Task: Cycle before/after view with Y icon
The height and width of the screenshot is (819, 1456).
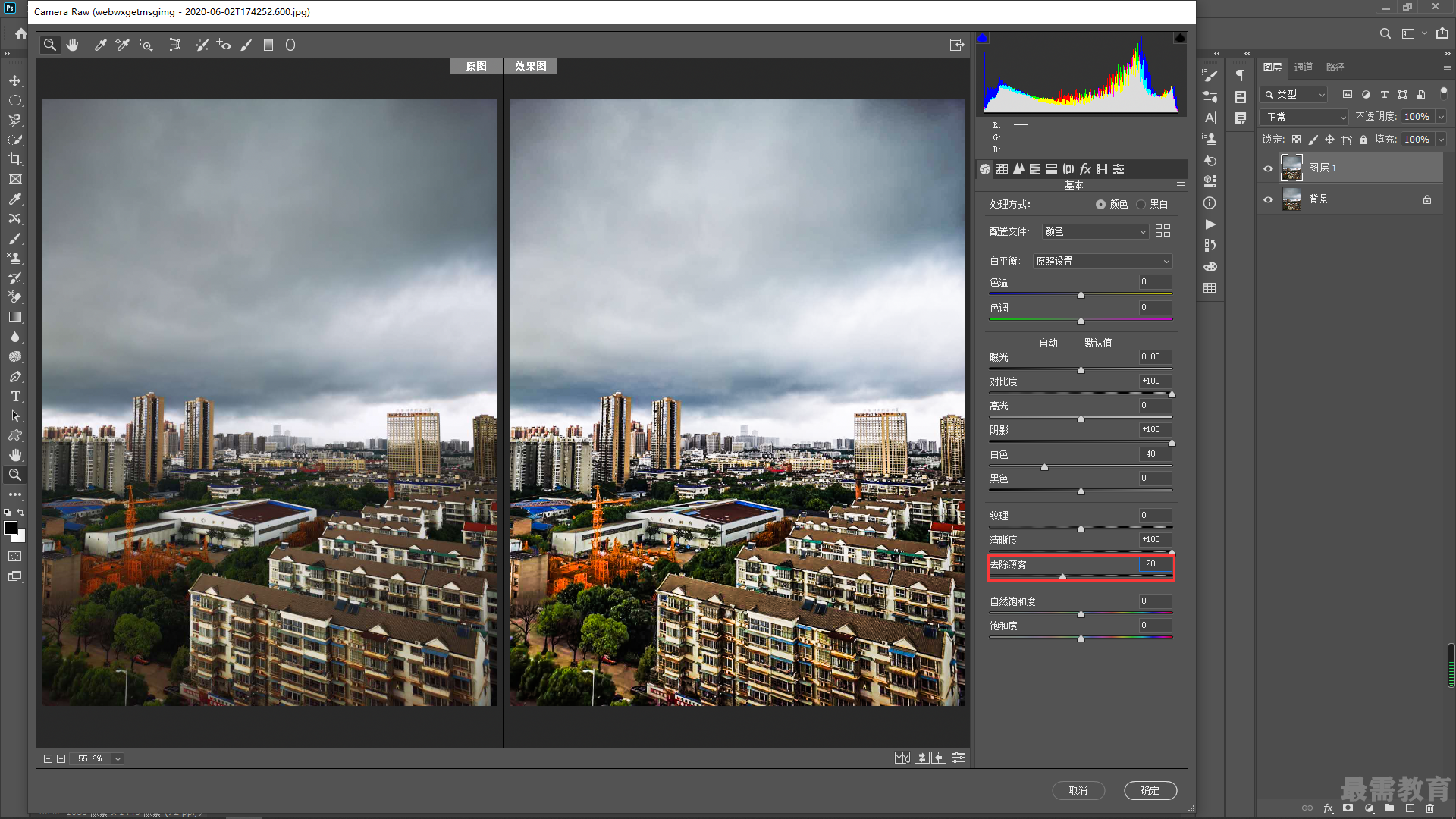Action: click(902, 758)
